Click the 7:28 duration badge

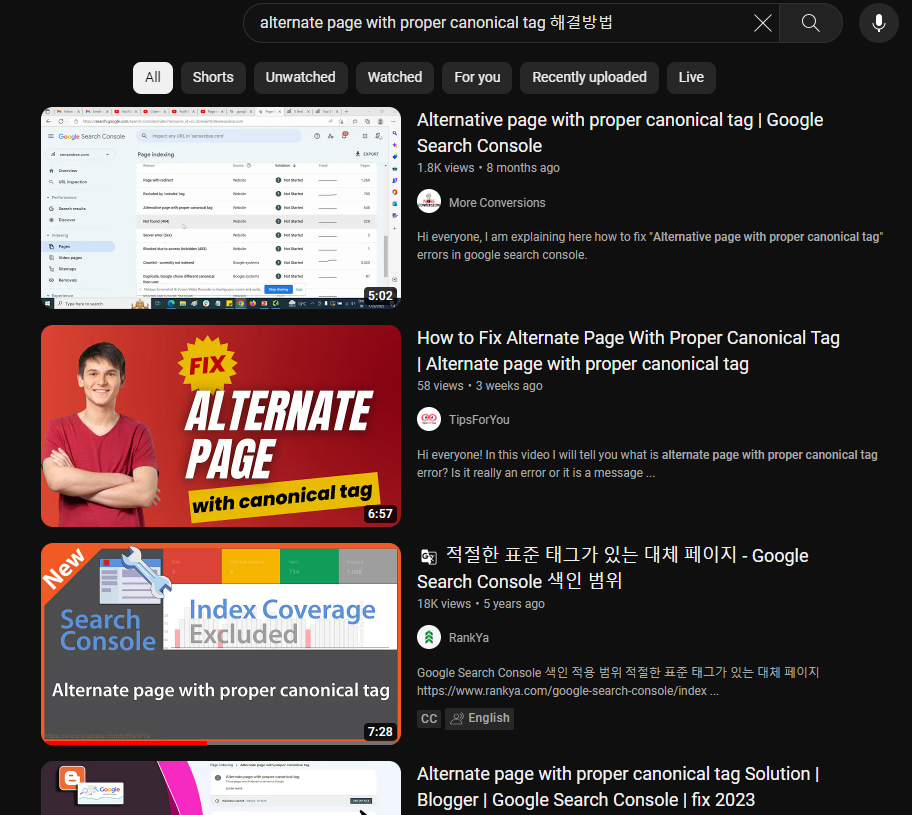pyautogui.click(x=380, y=731)
